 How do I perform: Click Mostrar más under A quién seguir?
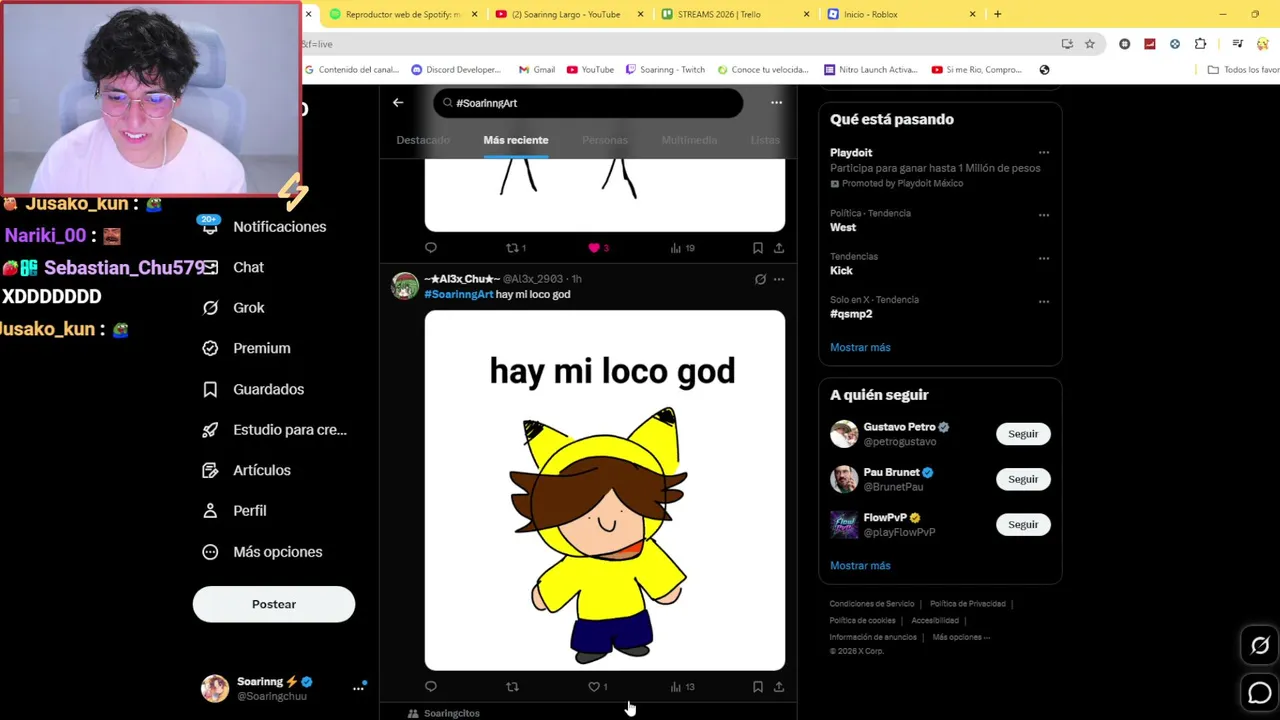(860, 565)
